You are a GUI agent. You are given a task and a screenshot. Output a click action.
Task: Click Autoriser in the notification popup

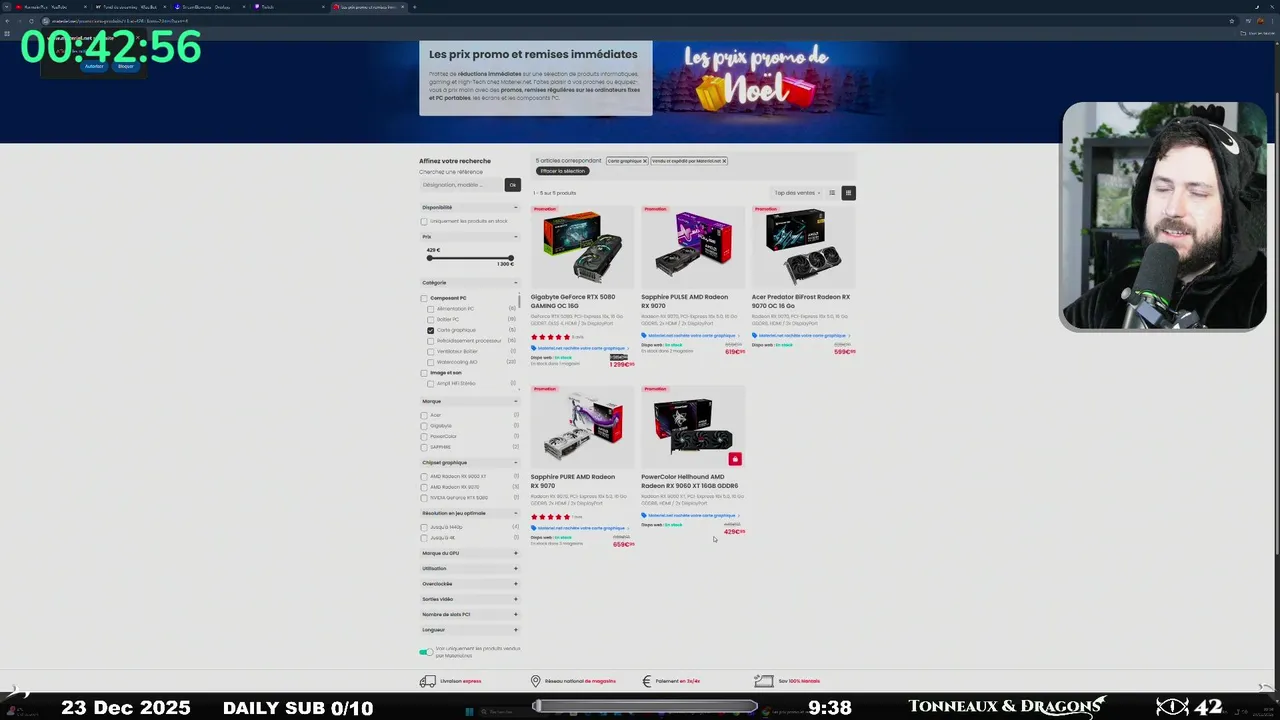(x=94, y=66)
